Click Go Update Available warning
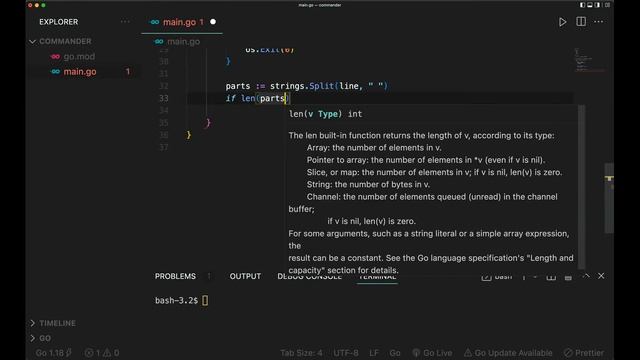 point(508,353)
